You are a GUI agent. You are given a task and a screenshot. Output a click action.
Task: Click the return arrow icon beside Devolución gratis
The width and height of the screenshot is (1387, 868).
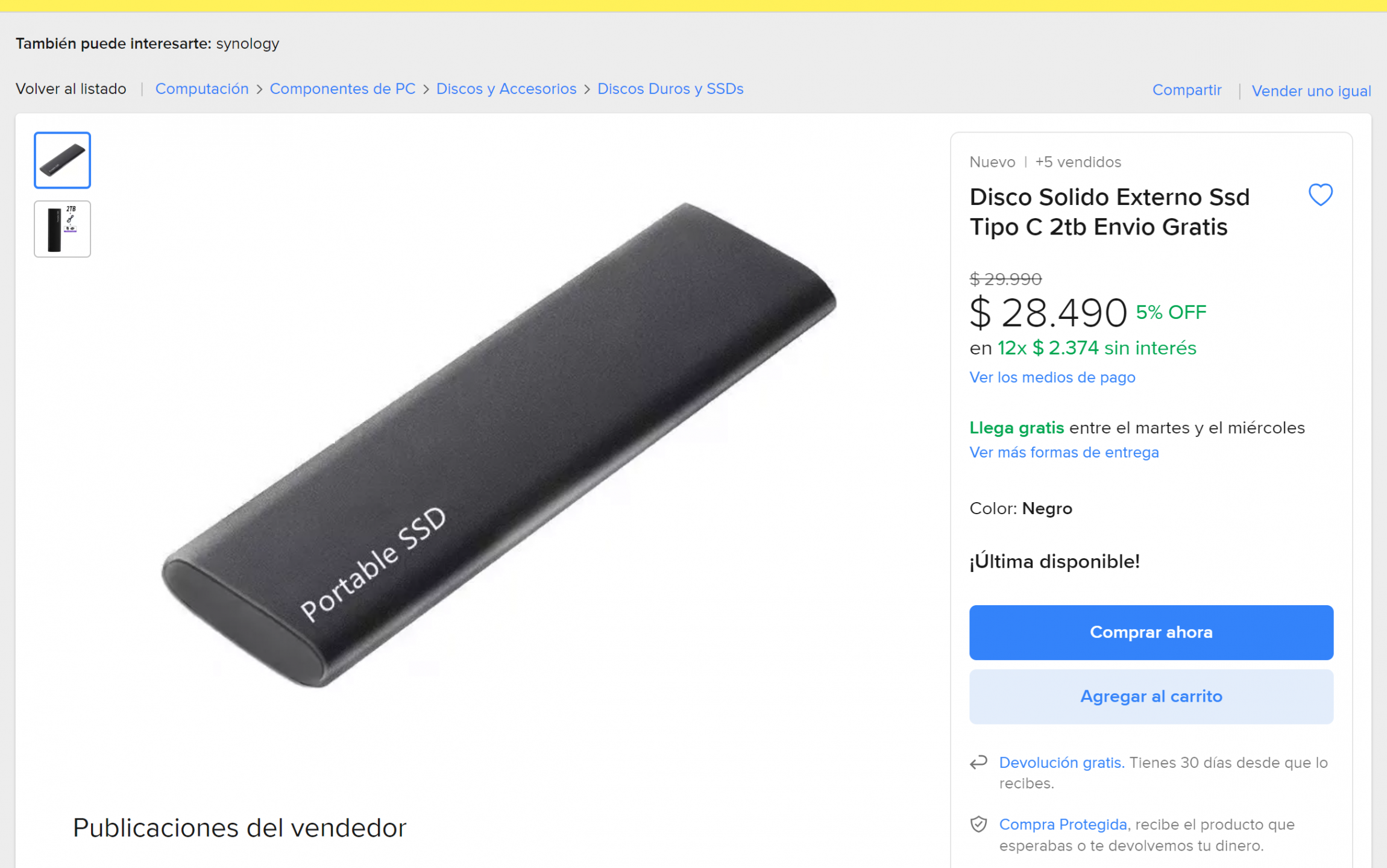[978, 763]
